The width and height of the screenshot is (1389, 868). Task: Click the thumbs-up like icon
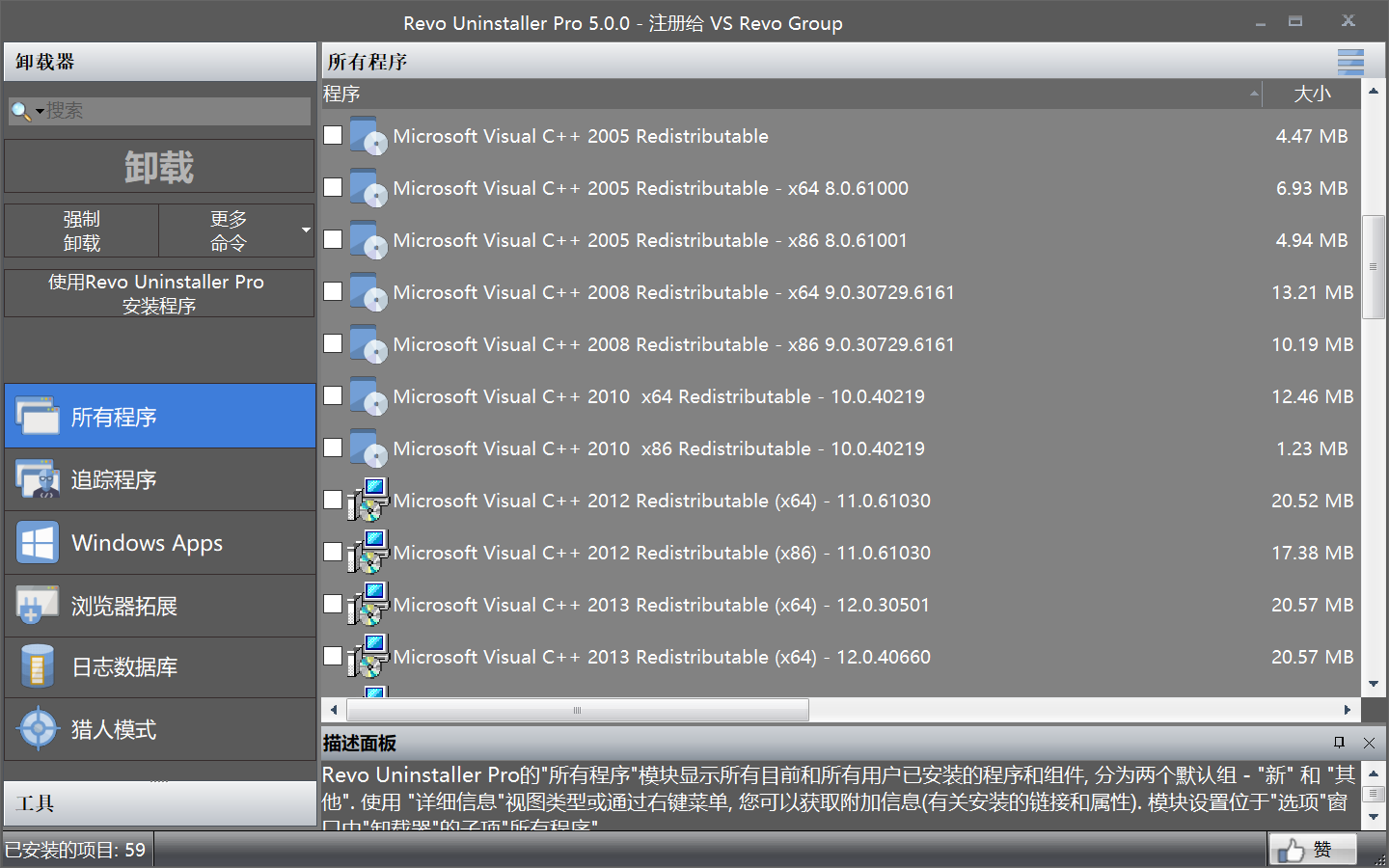1290,850
